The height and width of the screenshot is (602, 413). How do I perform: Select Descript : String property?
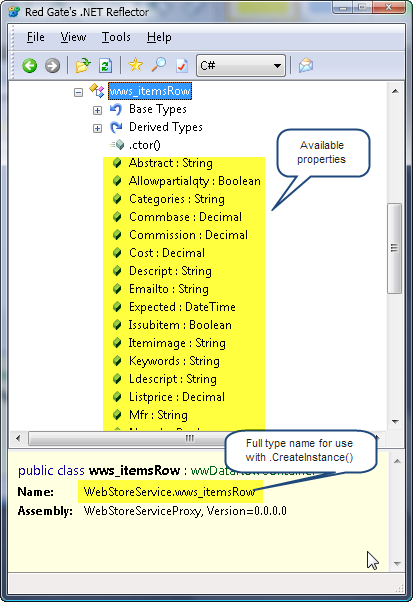point(170,271)
